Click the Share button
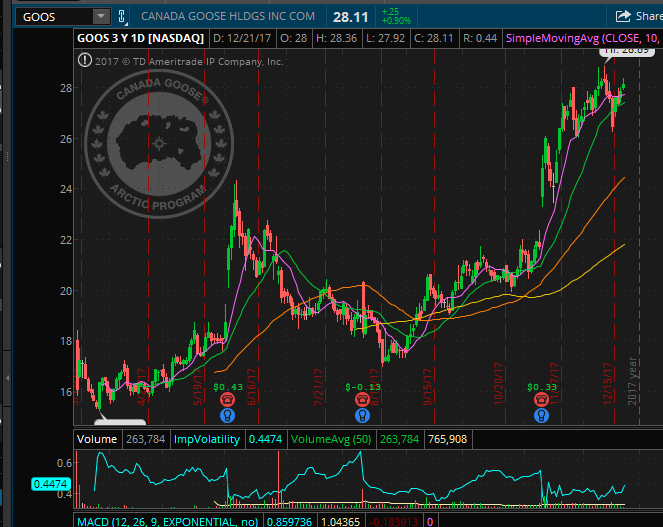Screen dimensions: 663x527 tap(638, 16)
